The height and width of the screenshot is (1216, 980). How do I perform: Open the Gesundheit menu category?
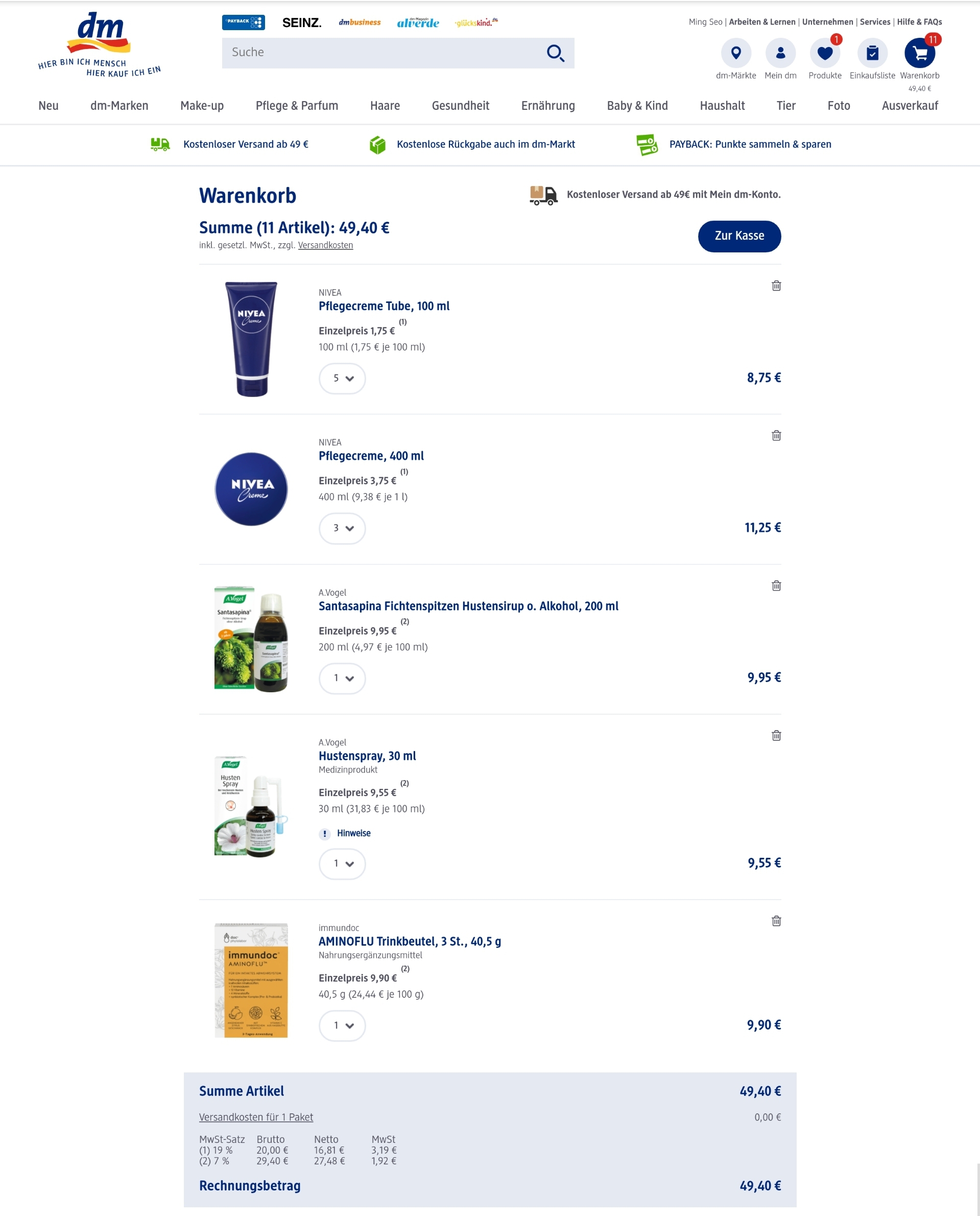tap(460, 106)
